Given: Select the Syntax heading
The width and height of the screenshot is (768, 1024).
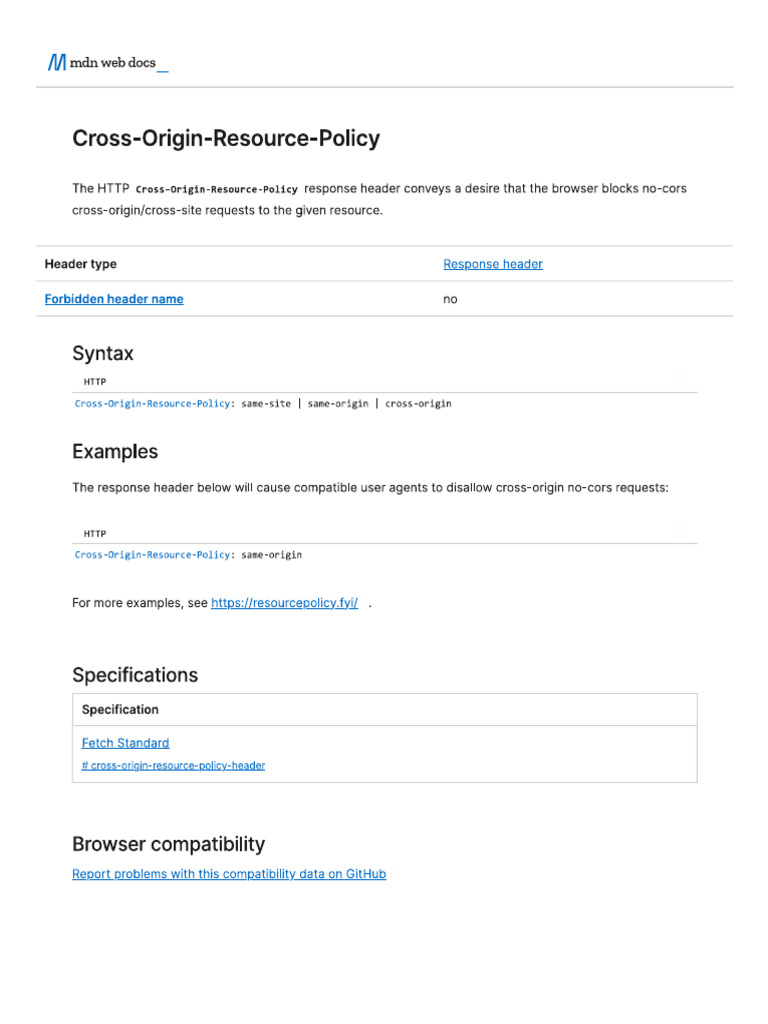Looking at the screenshot, I should pos(103,353).
